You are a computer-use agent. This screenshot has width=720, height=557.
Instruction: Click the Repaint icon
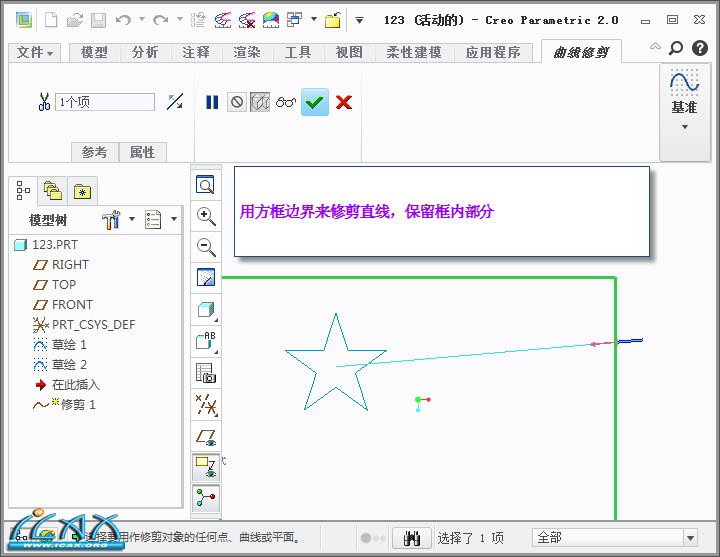206,278
